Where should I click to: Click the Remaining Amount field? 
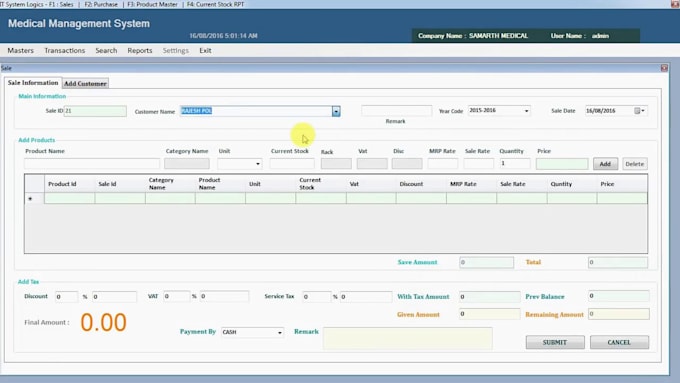pos(619,314)
